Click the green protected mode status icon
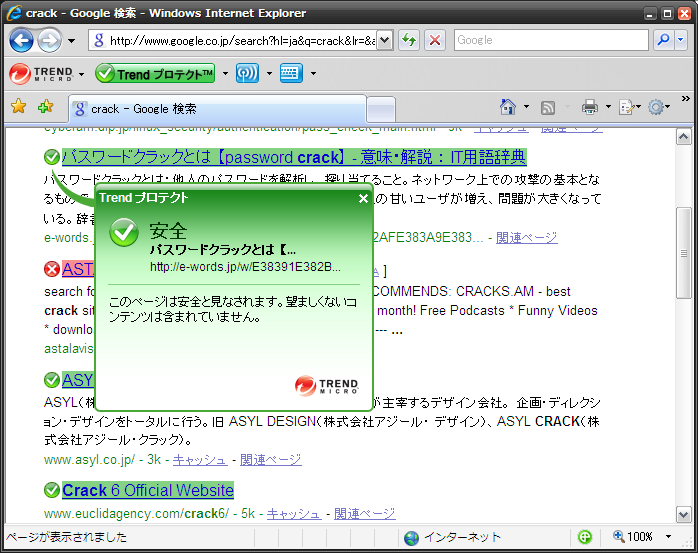The image size is (698, 553). tap(584, 537)
